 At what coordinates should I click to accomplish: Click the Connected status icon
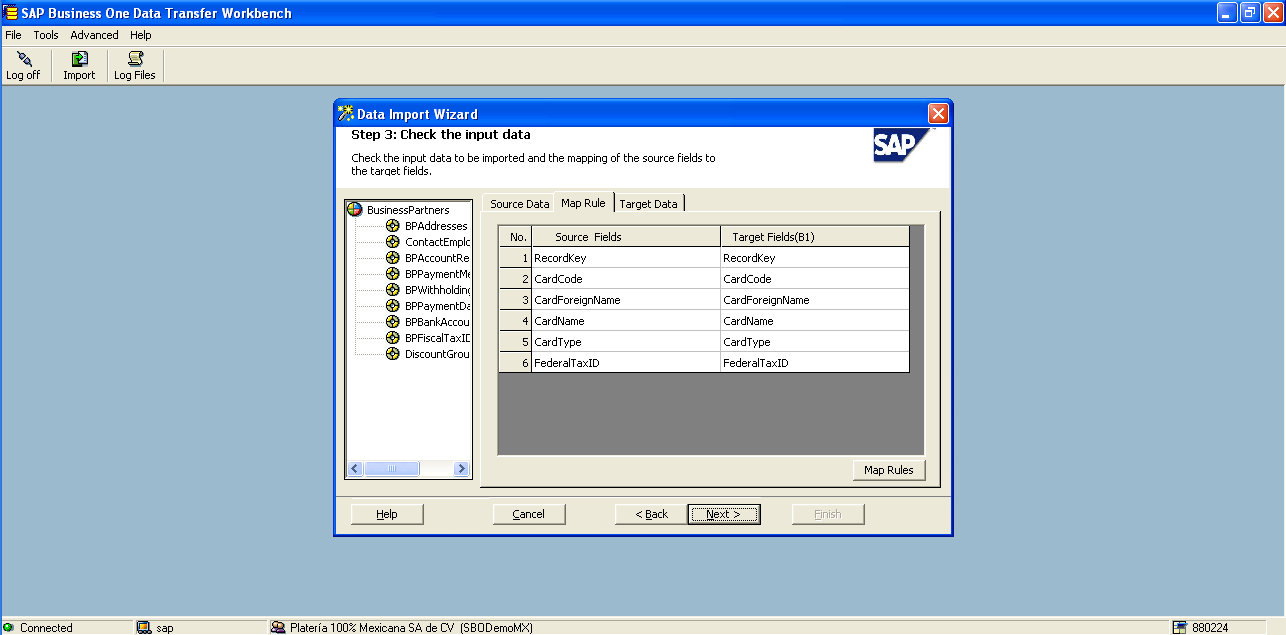coord(8,627)
